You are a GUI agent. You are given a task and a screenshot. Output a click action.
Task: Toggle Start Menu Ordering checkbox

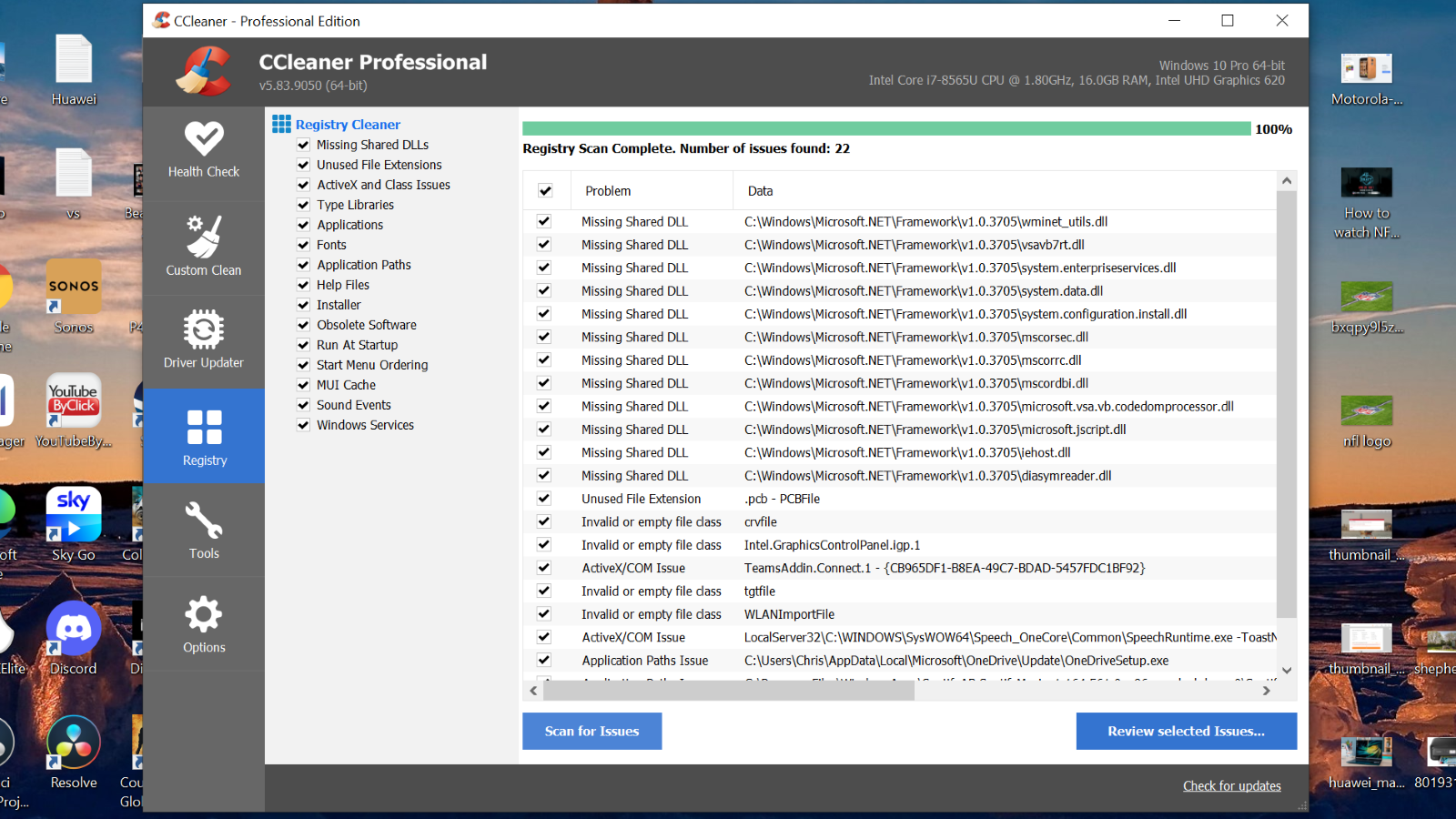click(x=303, y=365)
